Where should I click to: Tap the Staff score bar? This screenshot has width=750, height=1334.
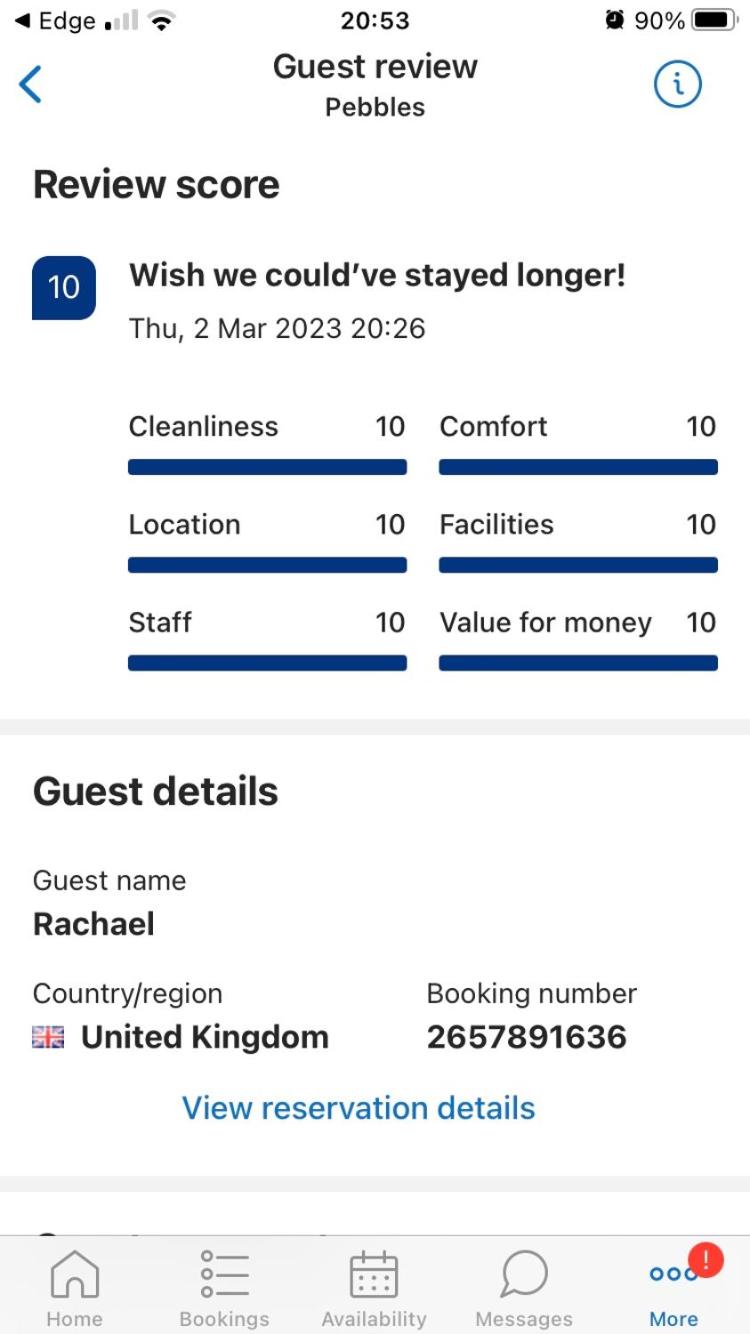click(267, 663)
